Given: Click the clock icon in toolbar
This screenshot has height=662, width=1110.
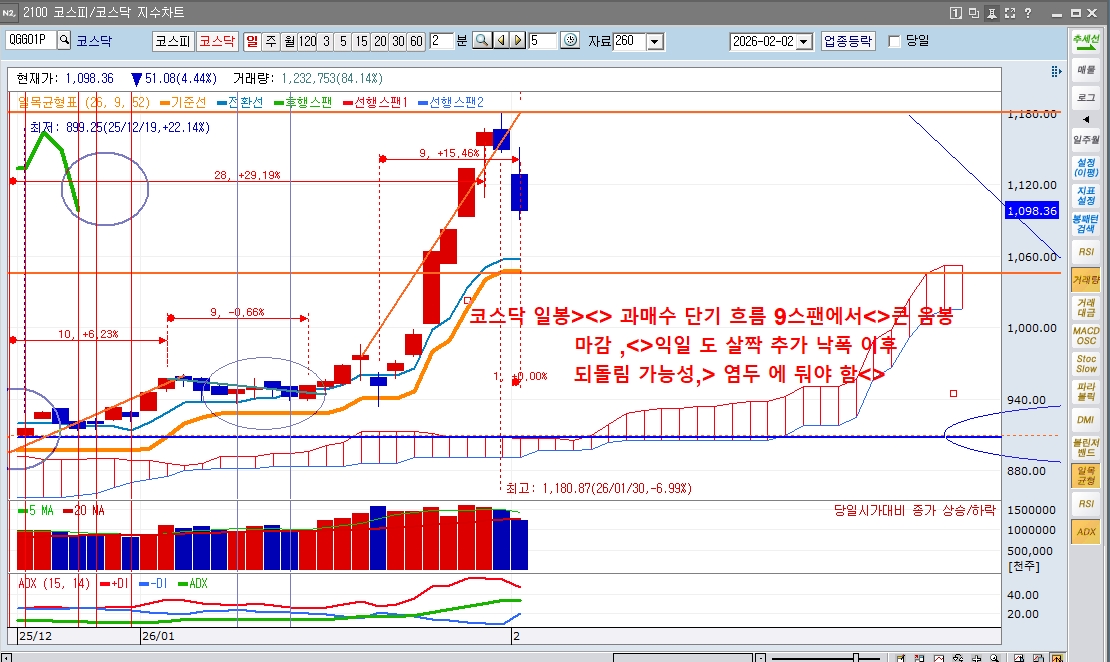Looking at the screenshot, I should tap(570, 41).
